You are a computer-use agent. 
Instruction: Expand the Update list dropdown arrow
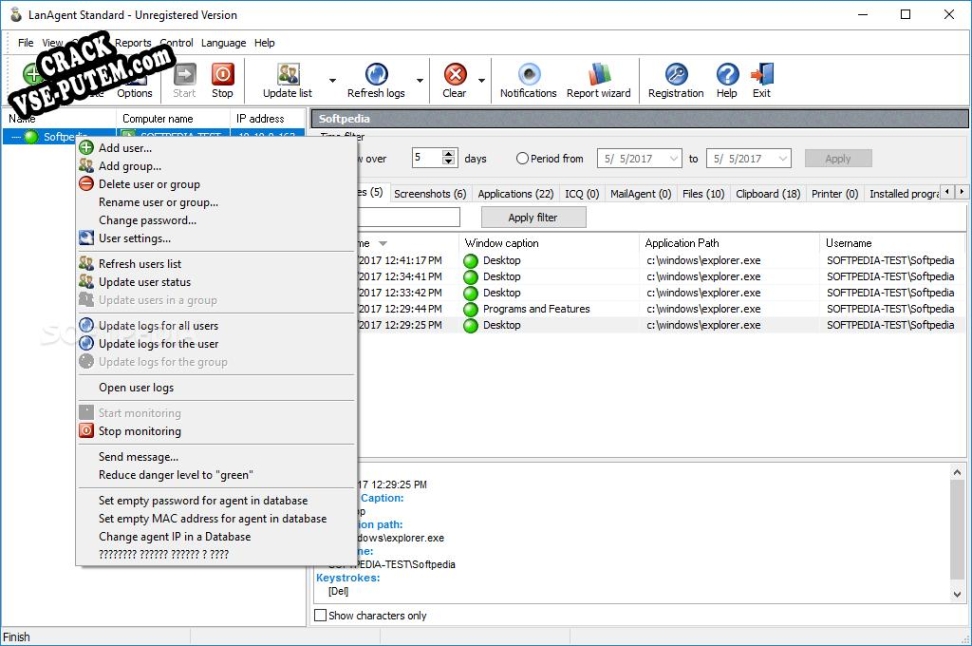tap(332, 81)
